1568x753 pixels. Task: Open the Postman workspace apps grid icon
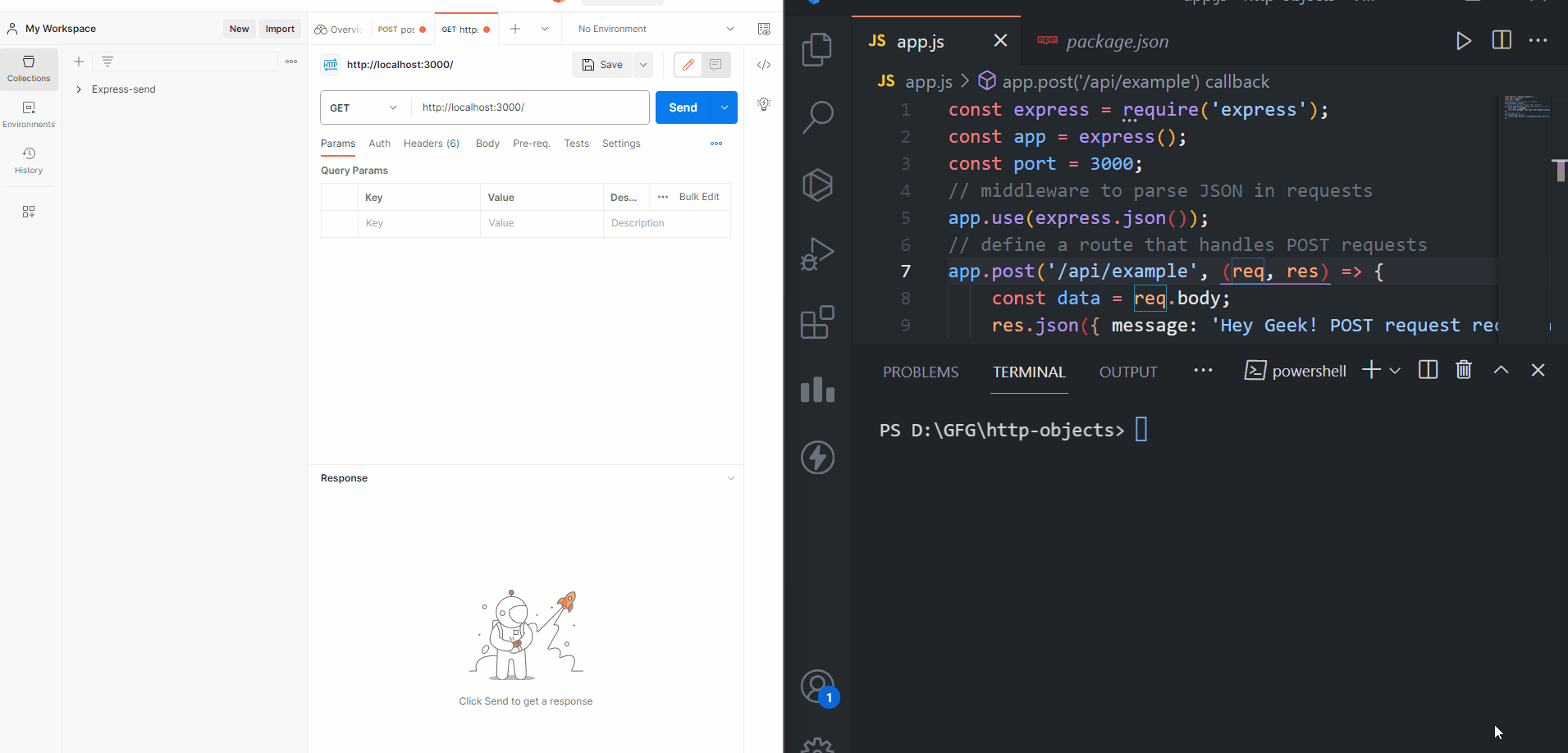coord(29,212)
